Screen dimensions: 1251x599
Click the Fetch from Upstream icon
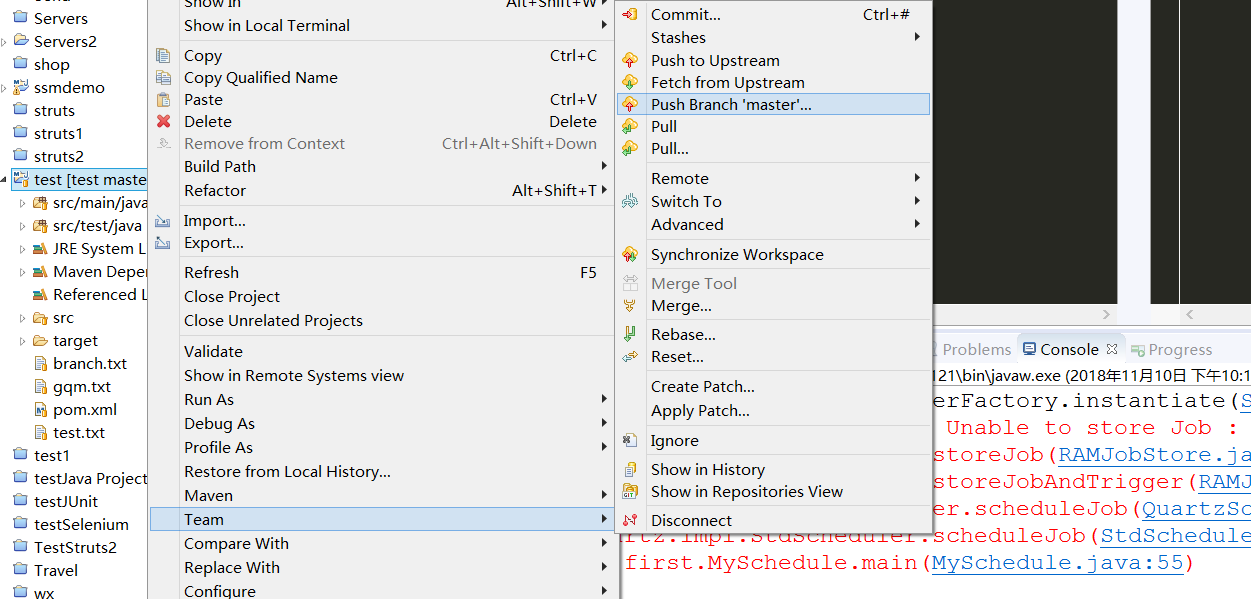point(630,83)
